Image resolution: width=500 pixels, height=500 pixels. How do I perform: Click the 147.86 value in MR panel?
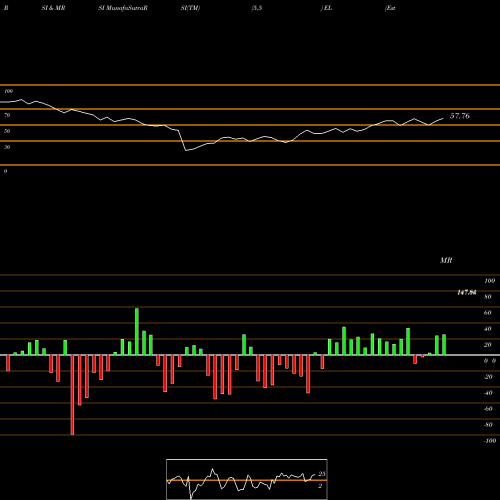(x=467, y=293)
